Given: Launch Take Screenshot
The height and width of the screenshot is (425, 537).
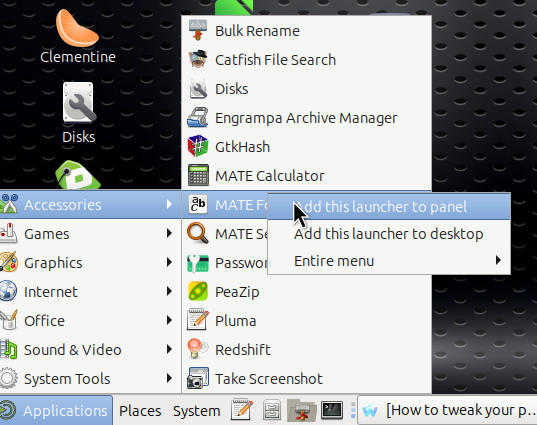Looking at the screenshot, I should point(307,379).
